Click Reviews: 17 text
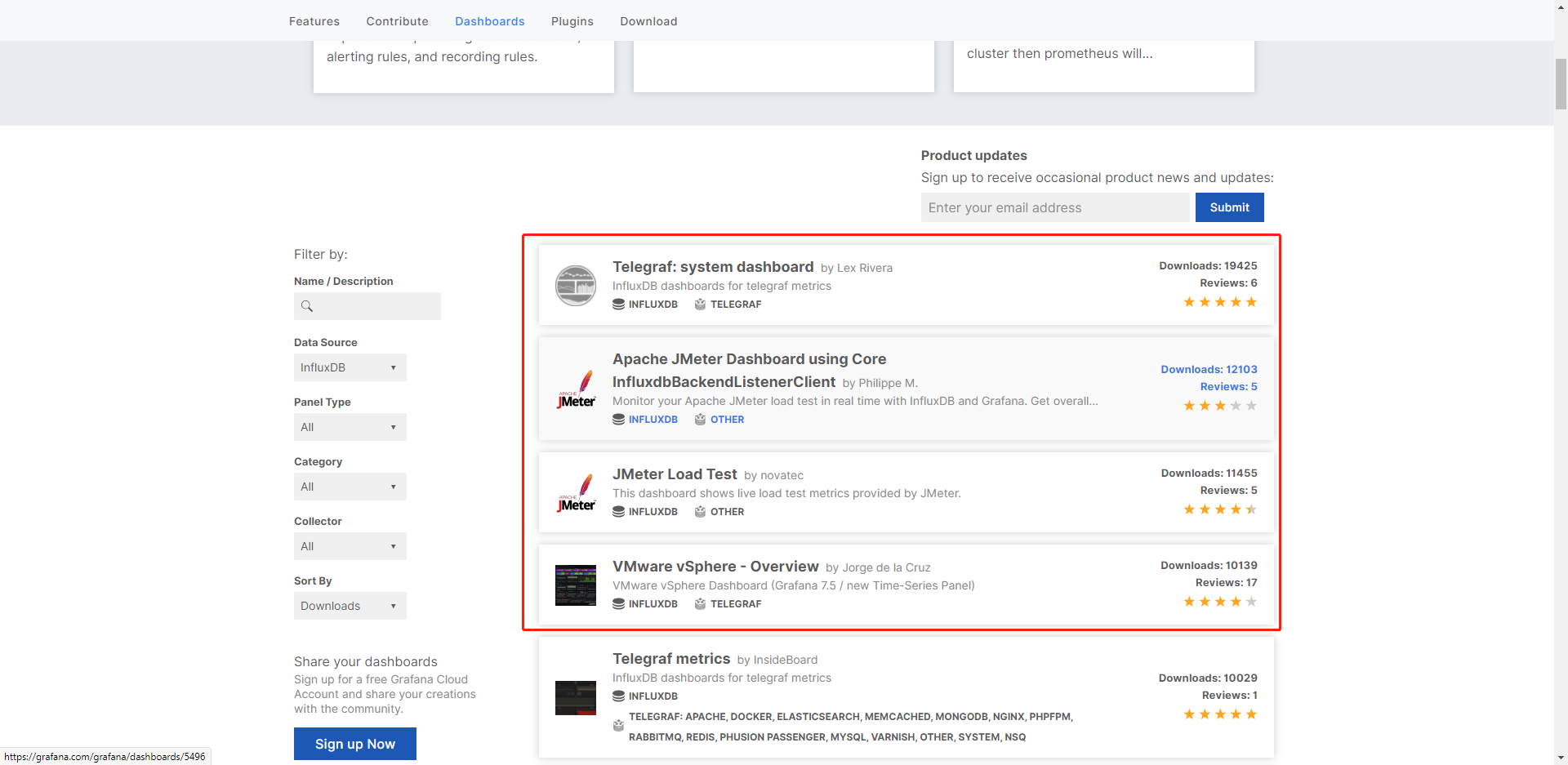Image resolution: width=1568 pixels, height=765 pixels. click(x=1226, y=583)
